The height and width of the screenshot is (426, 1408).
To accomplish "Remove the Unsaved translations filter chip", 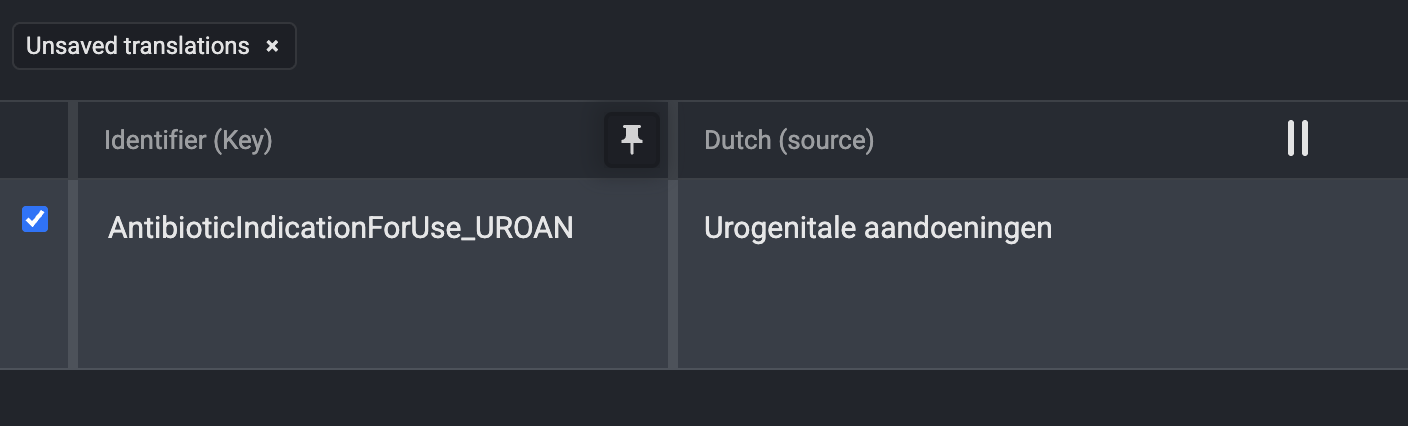I will point(272,46).
